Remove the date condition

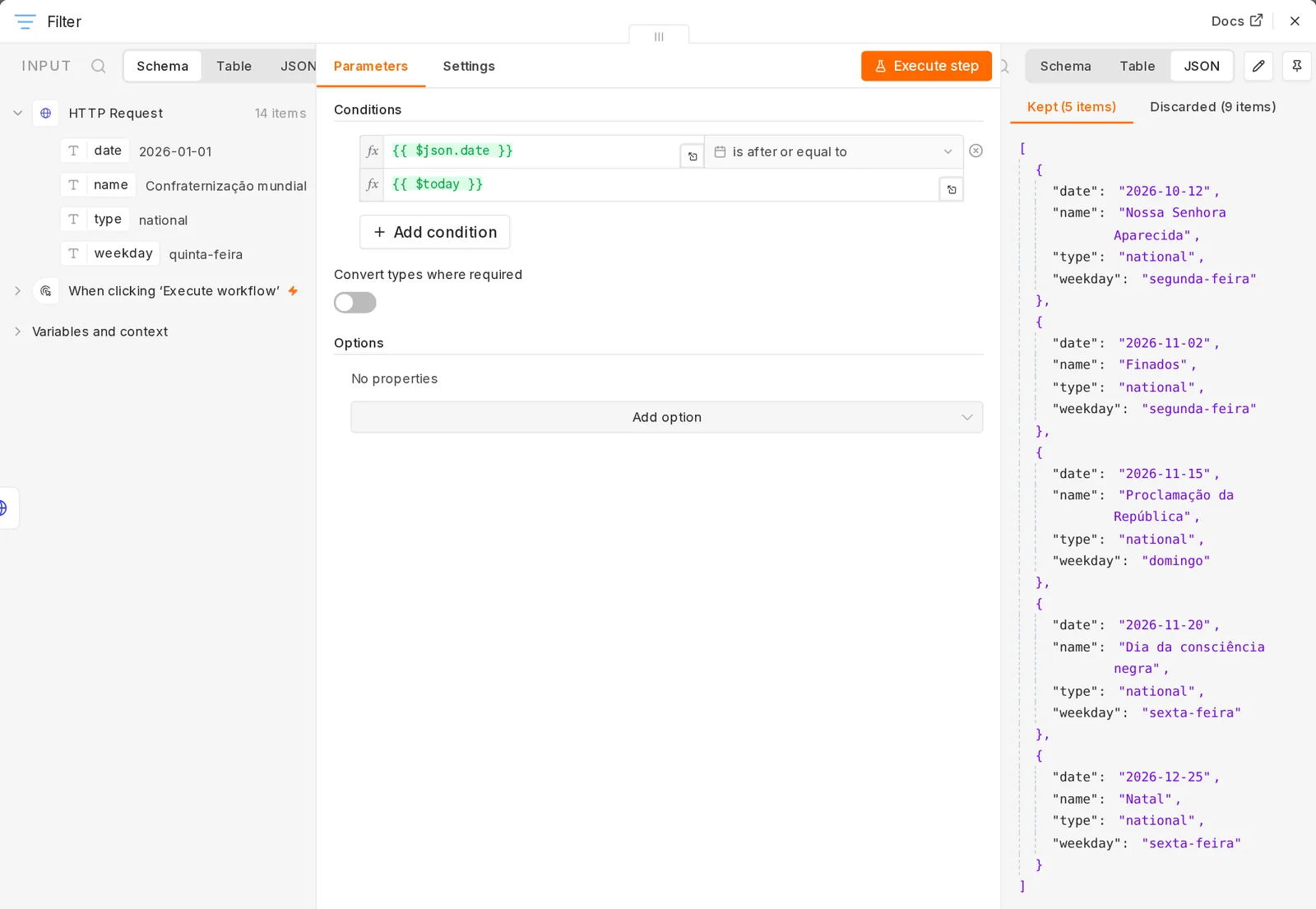(x=976, y=151)
